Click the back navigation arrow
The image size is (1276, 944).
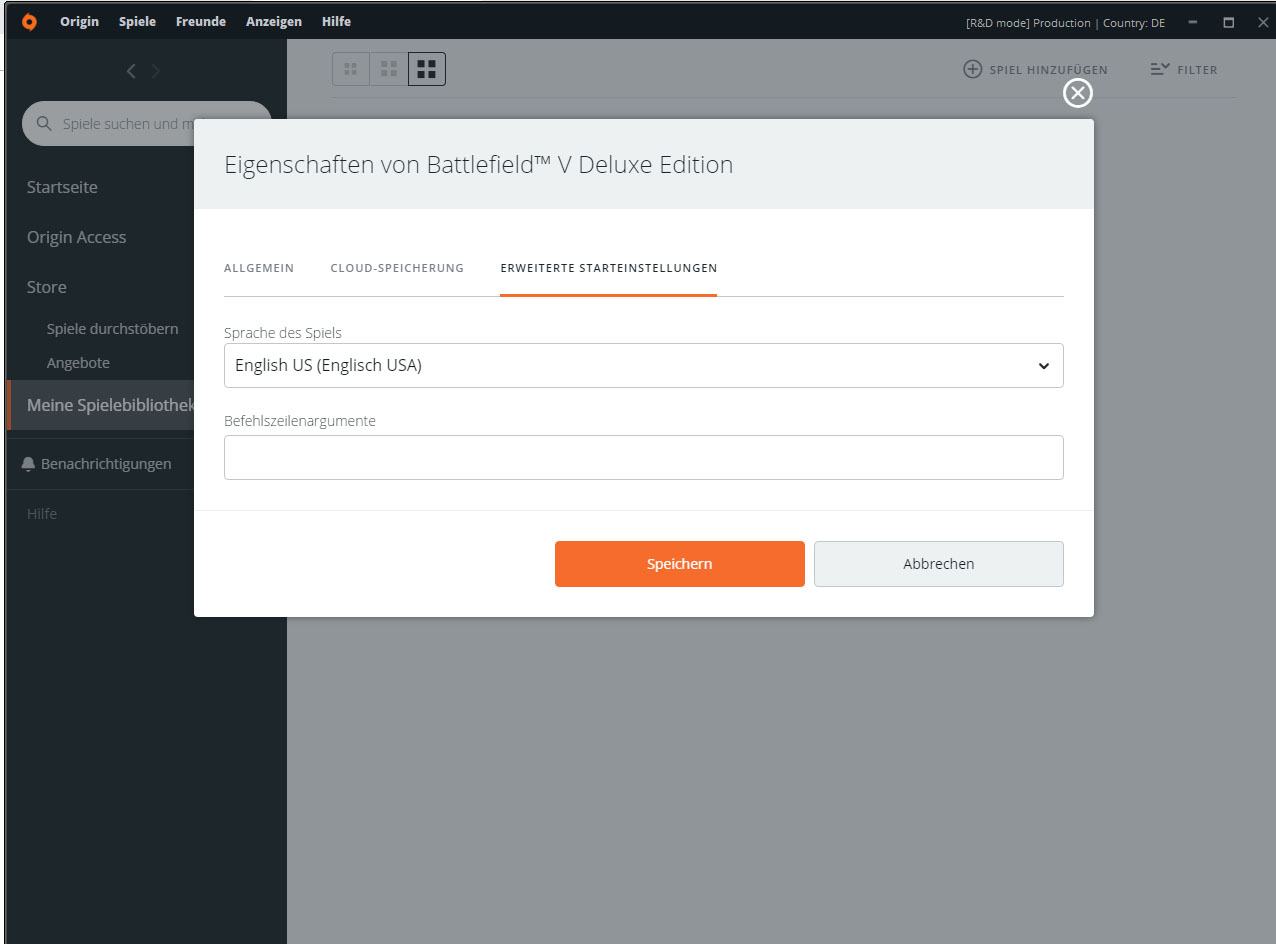[131, 70]
